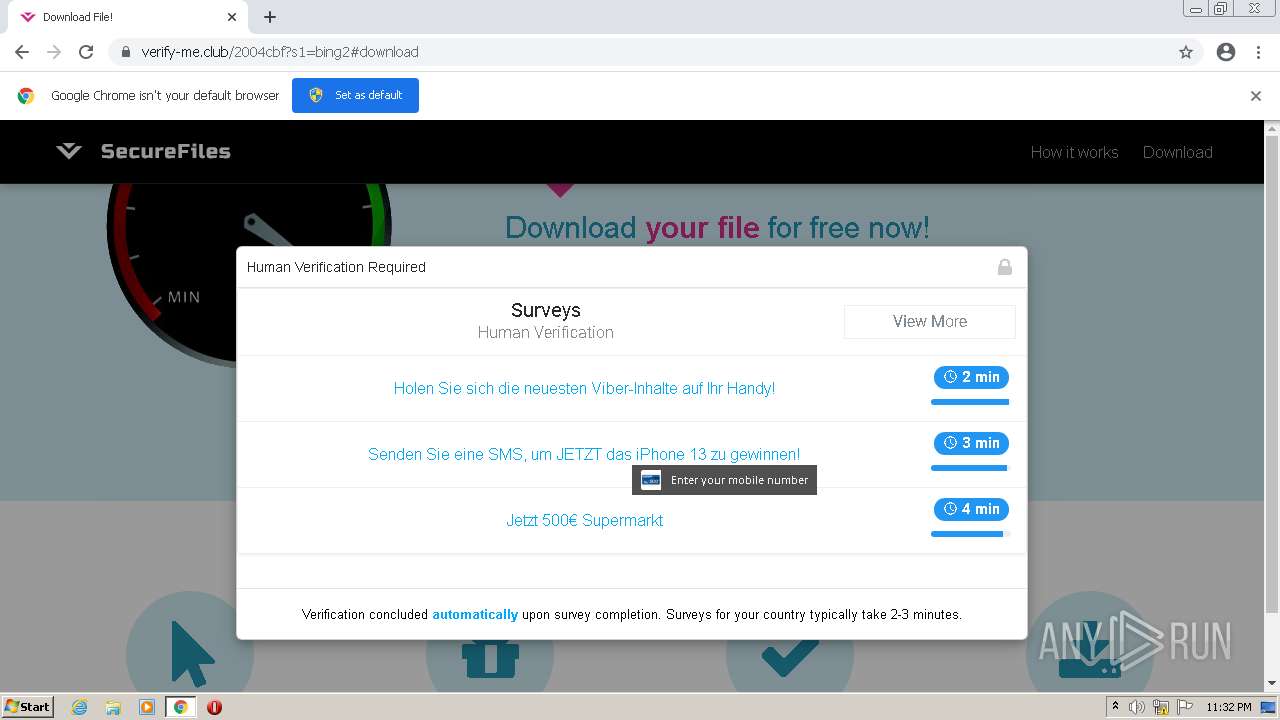
Task: Click the volume speaker tray icon
Action: 1137,707
